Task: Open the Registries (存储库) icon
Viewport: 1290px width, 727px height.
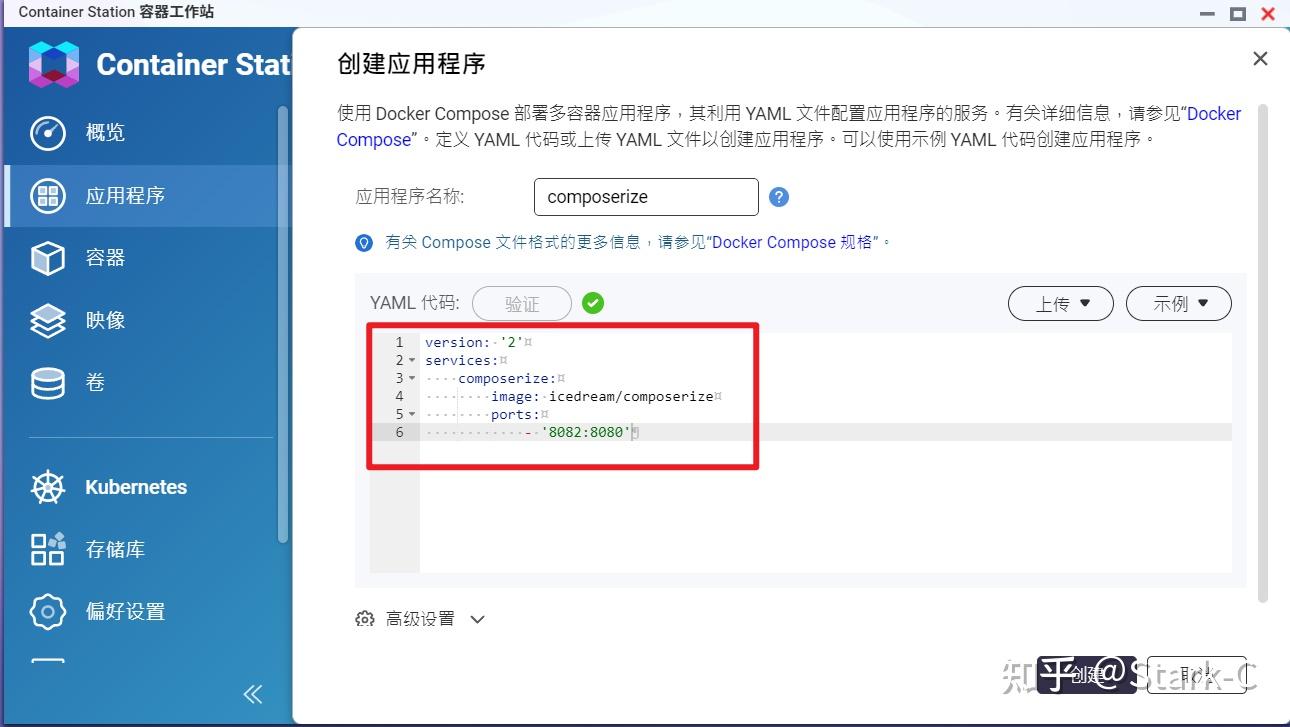Action: (47, 549)
